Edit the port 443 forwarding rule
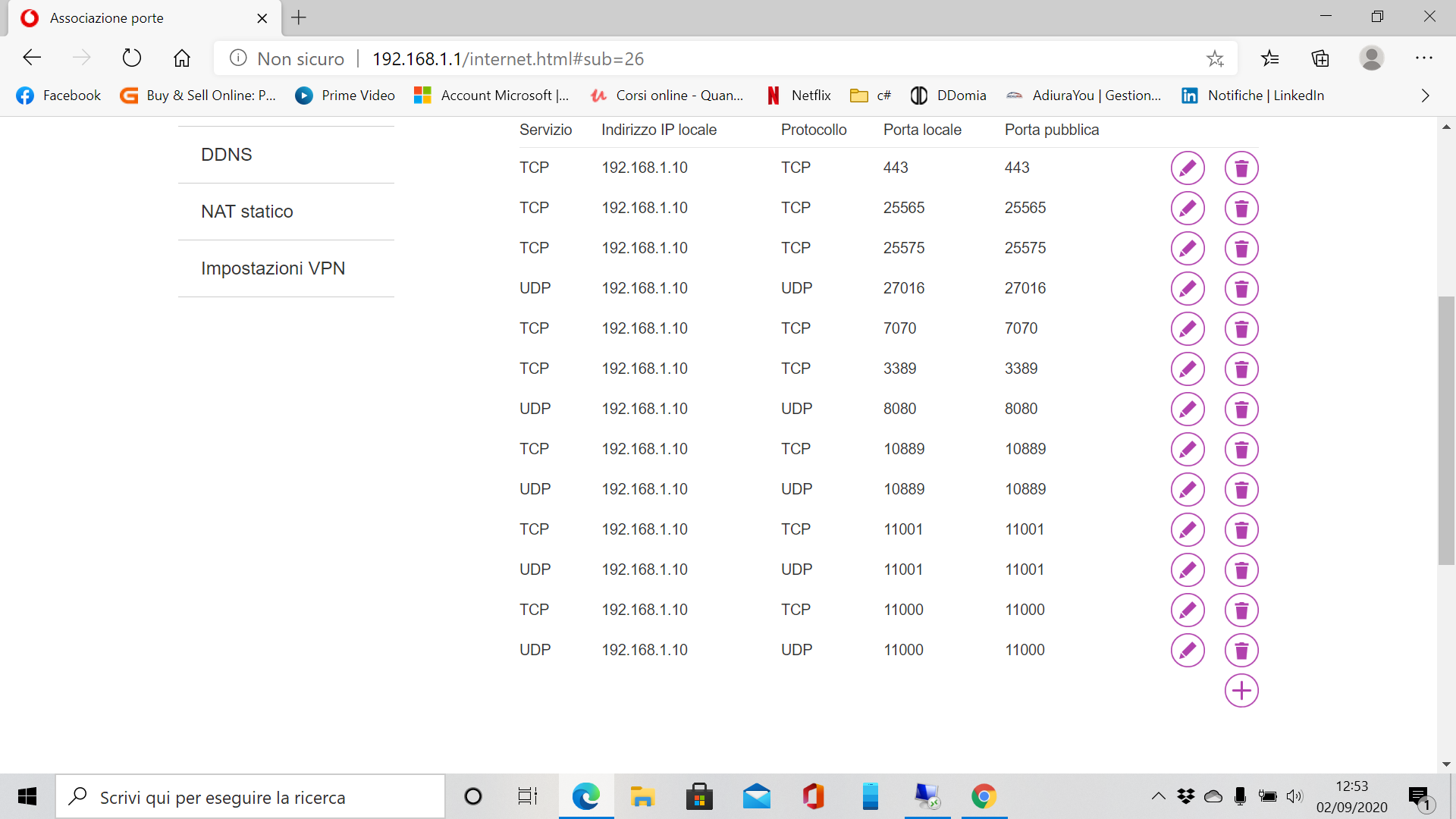The image size is (1456, 819). coord(1188,168)
